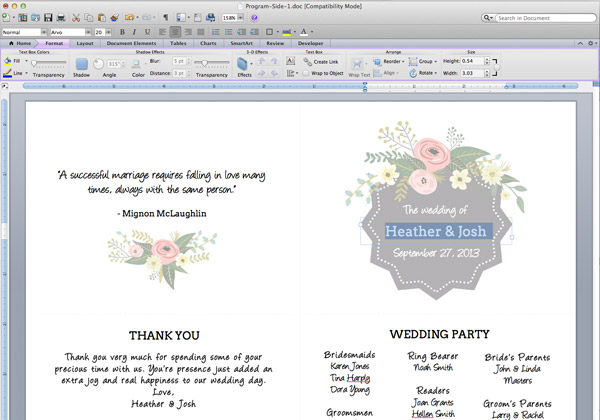The height and width of the screenshot is (420, 600).
Task: Open the Group dropdown
Action: coord(423,61)
